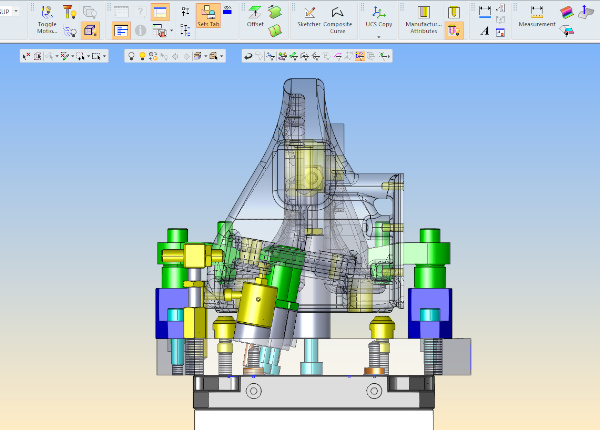Expand the UCS Copy dropdown arrow

point(378,36)
